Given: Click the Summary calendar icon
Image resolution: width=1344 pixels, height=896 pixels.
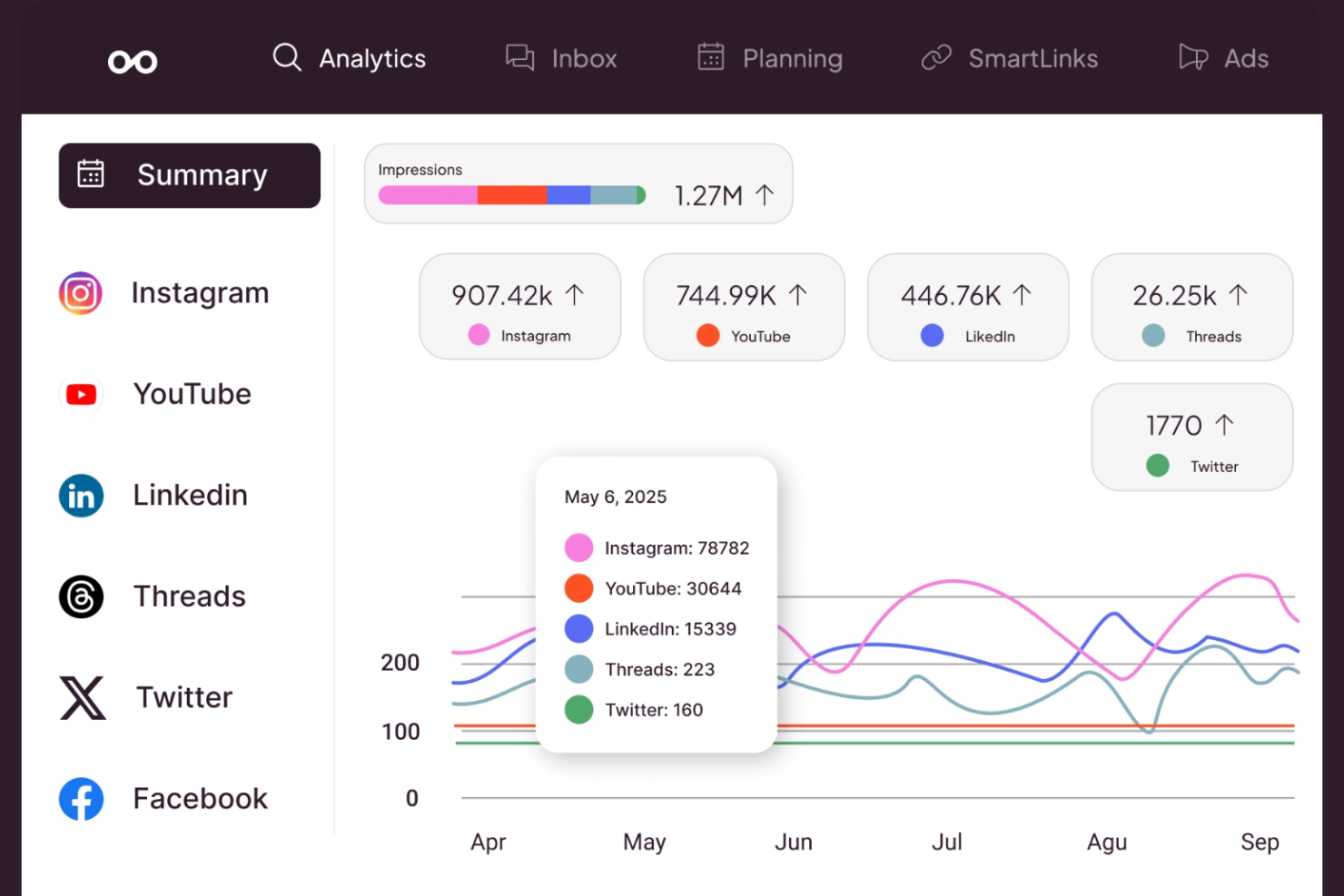Looking at the screenshot, I should 91,173.
